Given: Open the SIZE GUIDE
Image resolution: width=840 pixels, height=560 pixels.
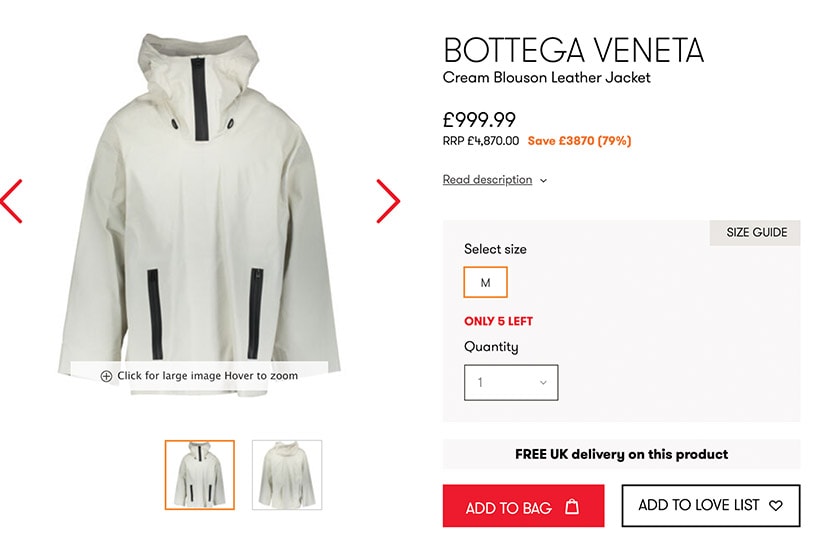Looking at the screenshot, I should [756, 232].
